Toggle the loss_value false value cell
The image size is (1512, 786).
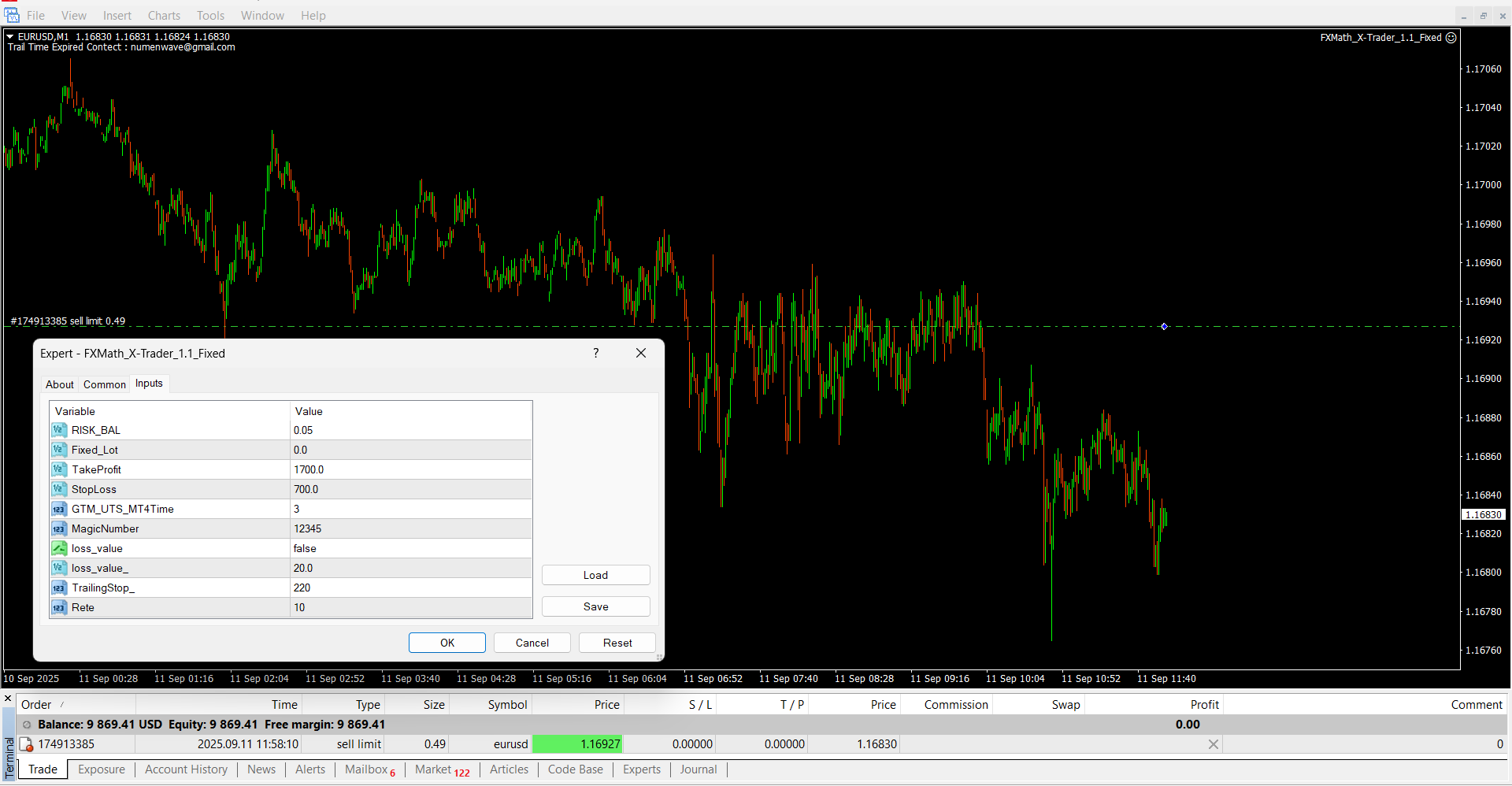409,548
